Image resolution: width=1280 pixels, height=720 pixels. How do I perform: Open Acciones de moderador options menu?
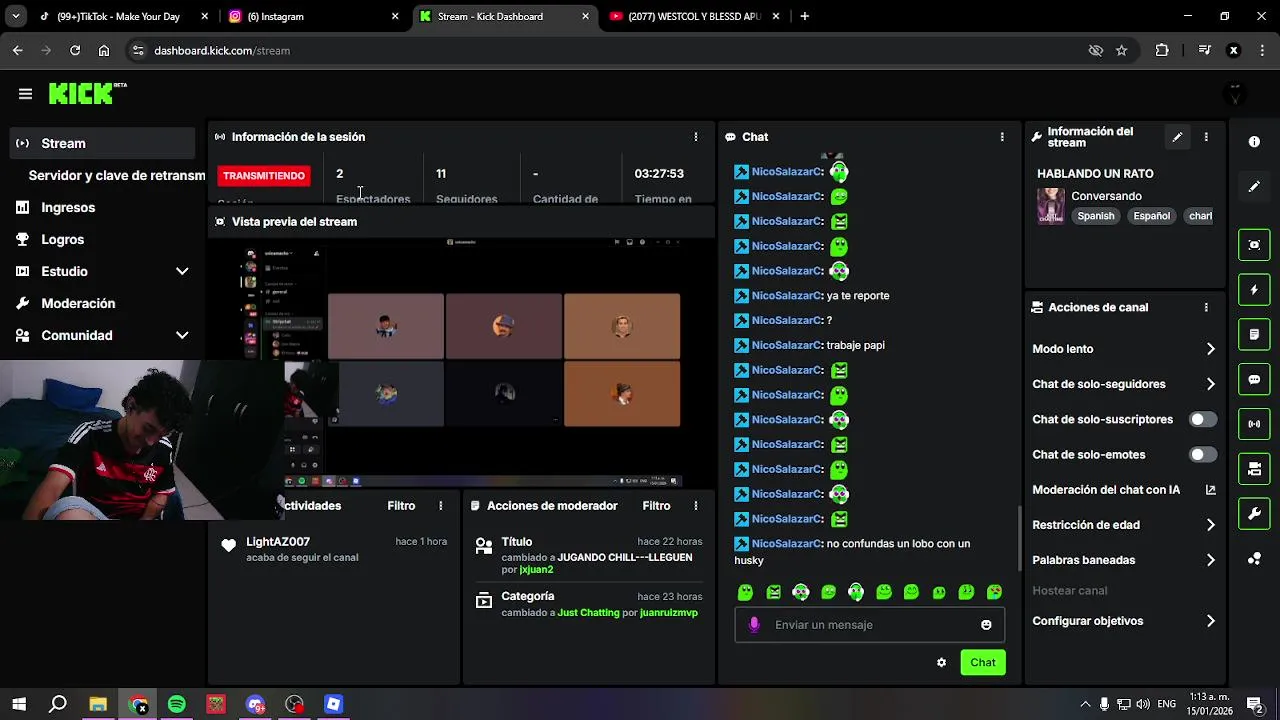coord(696,506)
